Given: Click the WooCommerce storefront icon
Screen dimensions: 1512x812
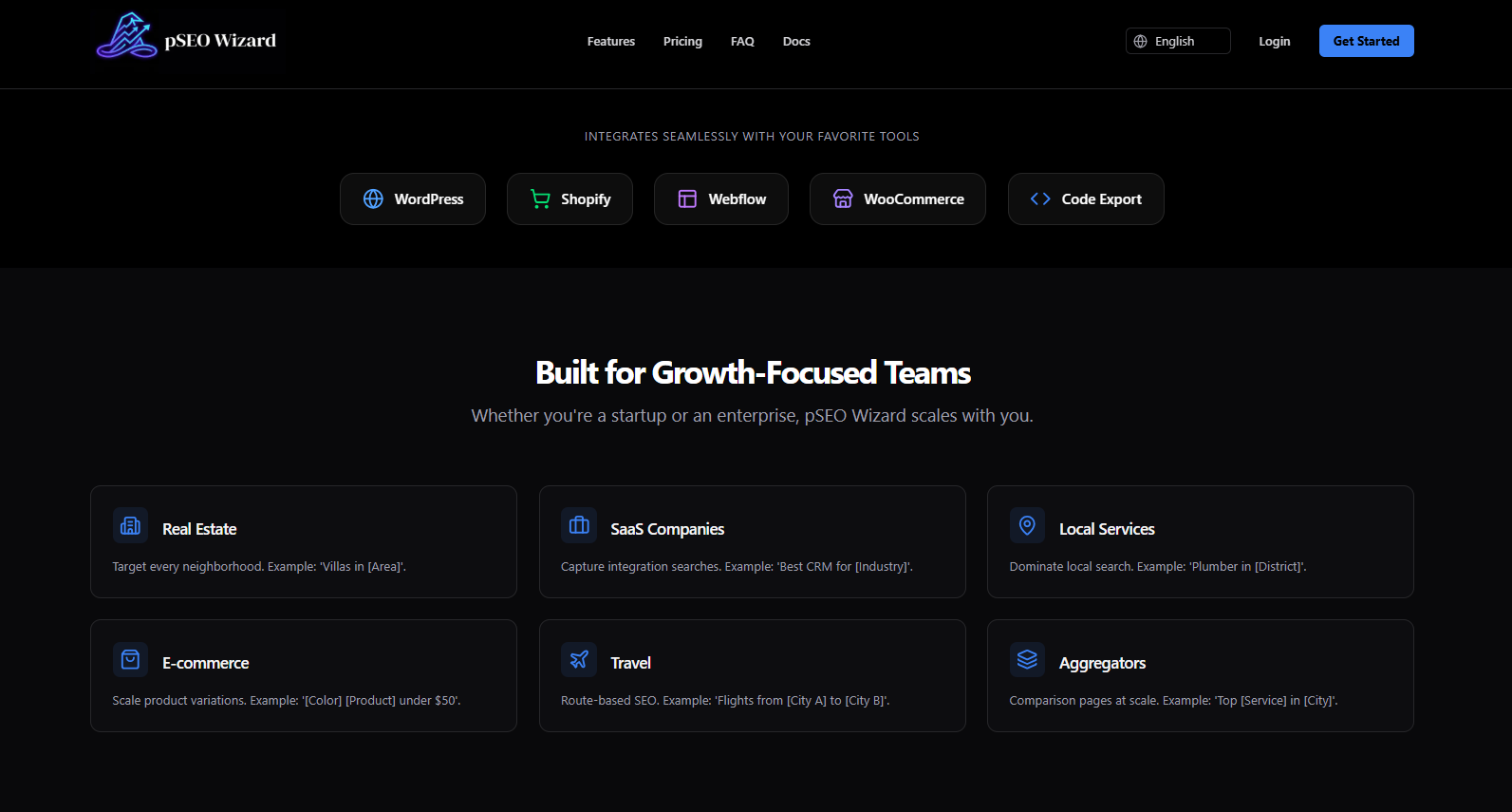Looking at the screenshot, I should 843,199.
